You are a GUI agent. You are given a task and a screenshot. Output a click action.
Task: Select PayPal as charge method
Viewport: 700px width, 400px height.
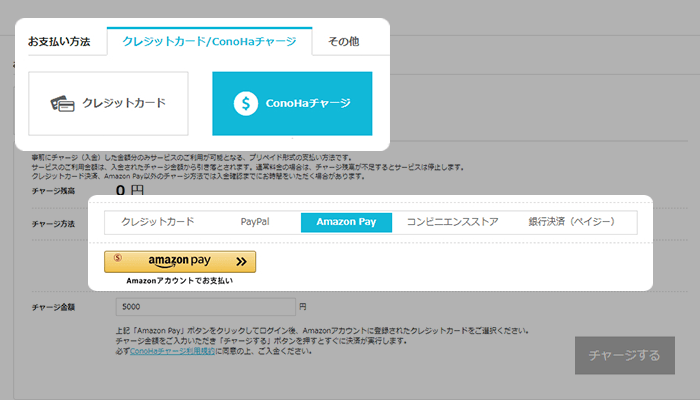[x=255, y=222]
